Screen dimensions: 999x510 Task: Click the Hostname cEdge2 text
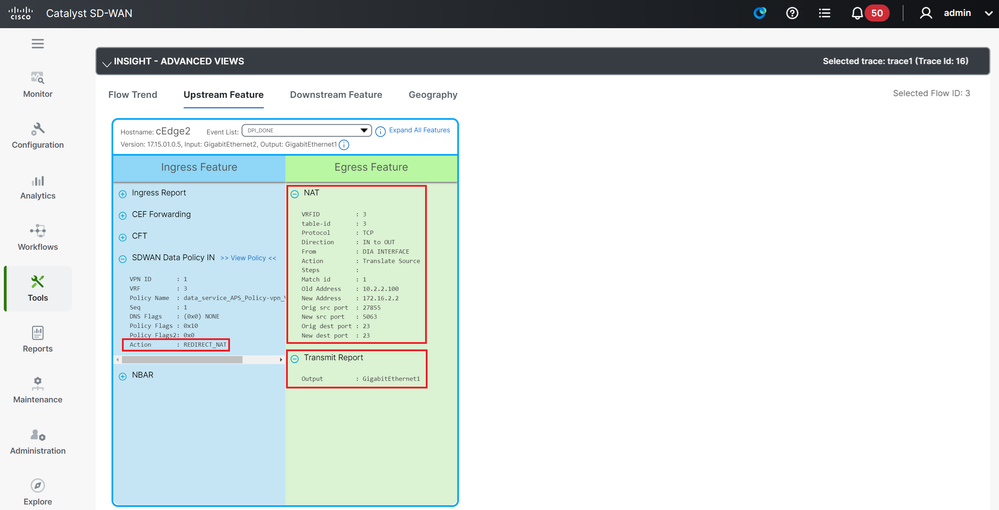pyautogui.click(x=155, y=131)
